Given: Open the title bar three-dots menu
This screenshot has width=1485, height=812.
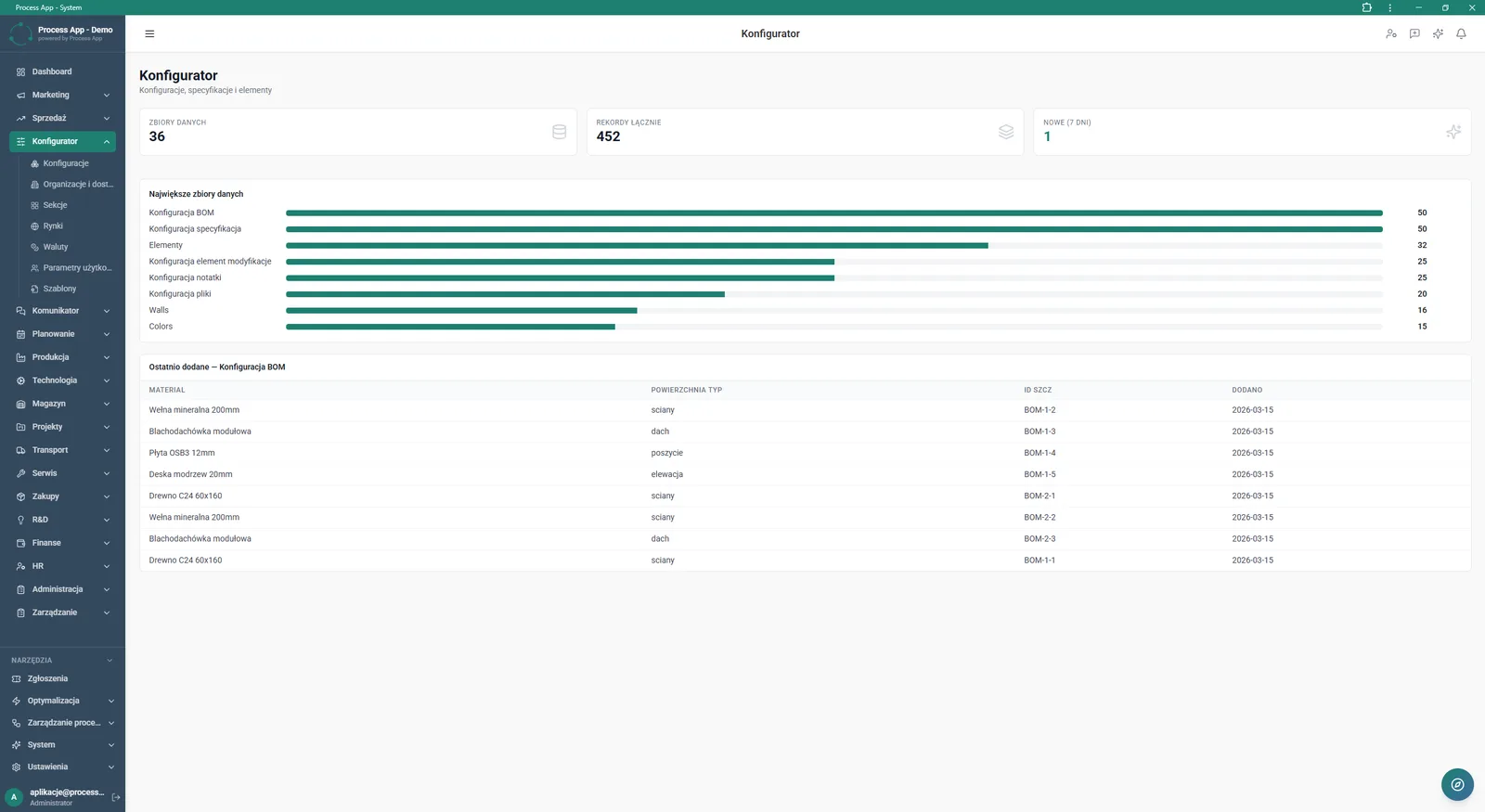Looking at the screenshot, I should coord(1389,7).
